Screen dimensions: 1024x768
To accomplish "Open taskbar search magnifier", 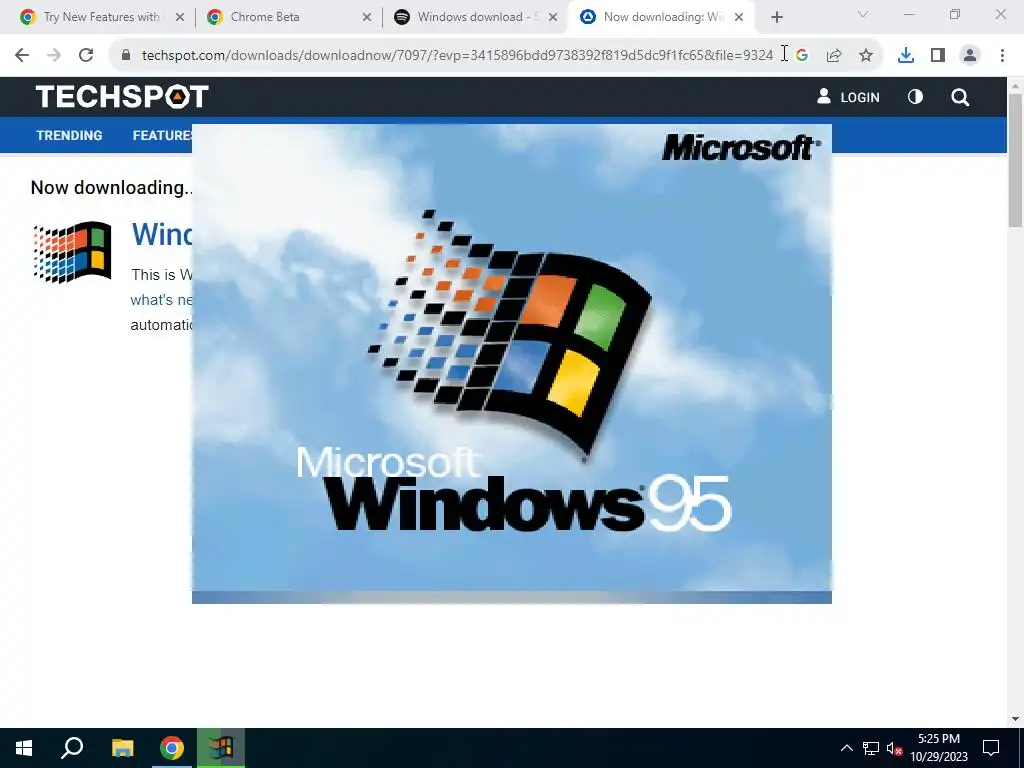I will tap(72, 748).
